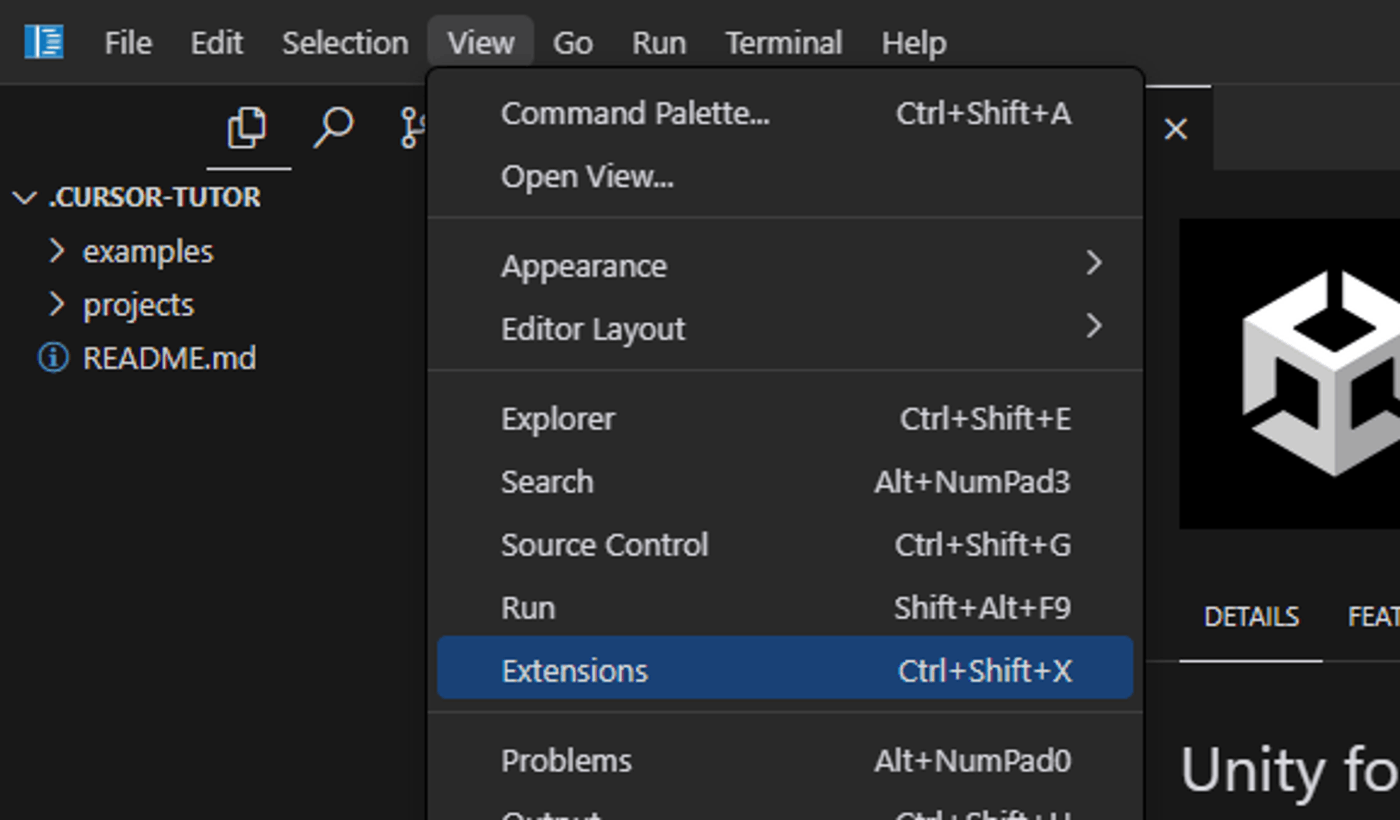Switch to the DETAILS tab
The width and height of the screenshot is (1400, 820).
pyautogui.click(x=1251, y=617)
